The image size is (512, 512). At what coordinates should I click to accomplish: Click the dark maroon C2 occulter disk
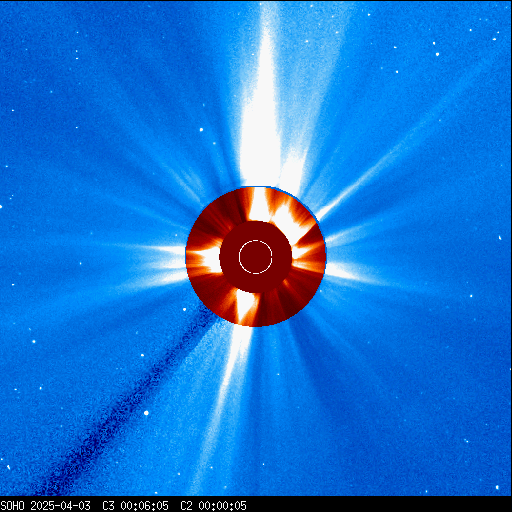point(256,257)
